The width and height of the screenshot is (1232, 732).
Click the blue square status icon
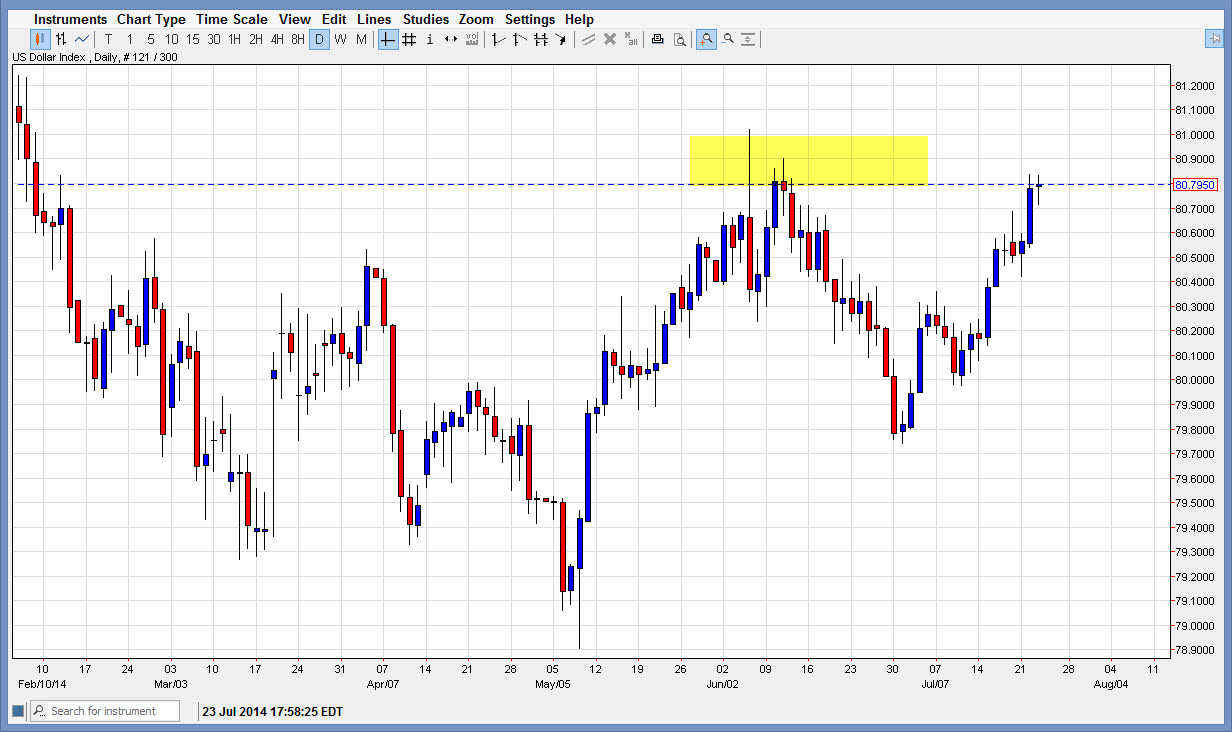tap(17, 711)
